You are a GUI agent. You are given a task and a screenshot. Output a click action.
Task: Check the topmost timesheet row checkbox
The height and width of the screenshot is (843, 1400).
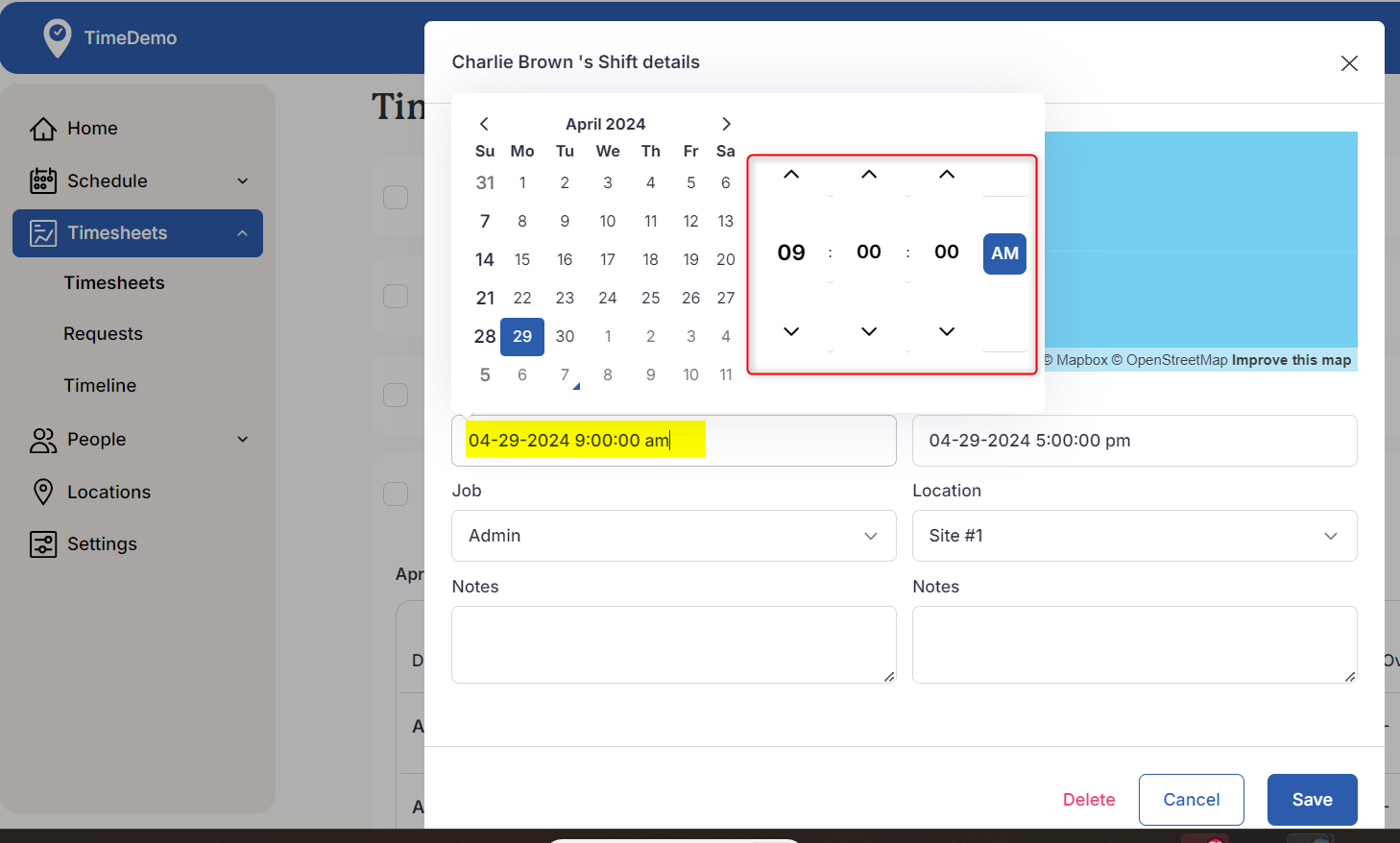click(x=396, y=197)
